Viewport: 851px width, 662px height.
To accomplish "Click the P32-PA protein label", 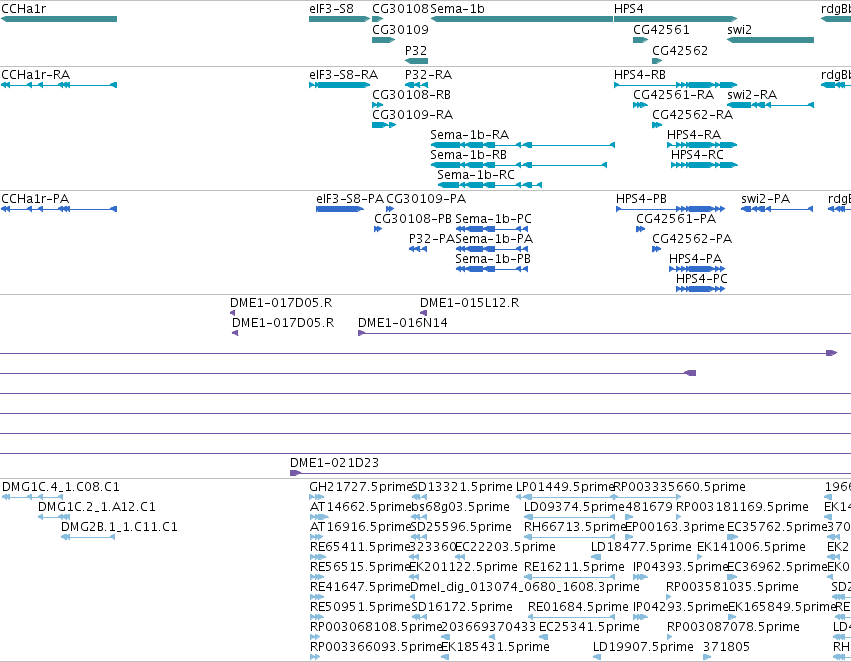I will [431, 239].
